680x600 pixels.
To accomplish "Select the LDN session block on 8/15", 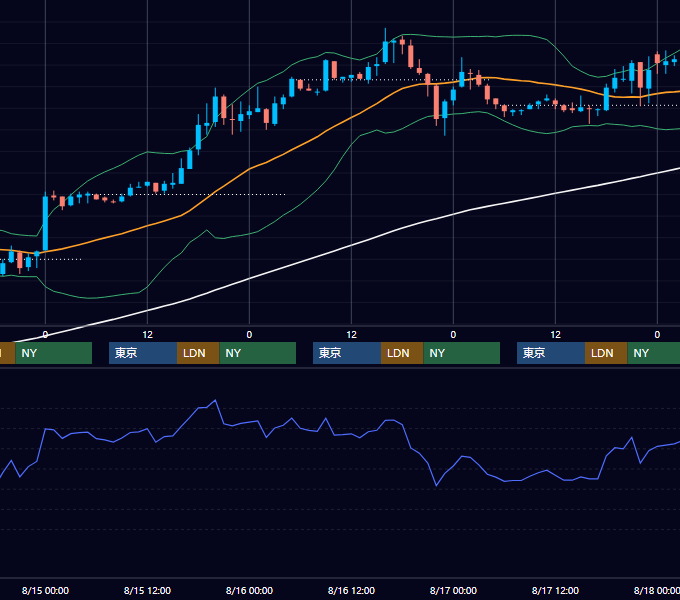I will [198, 353].
